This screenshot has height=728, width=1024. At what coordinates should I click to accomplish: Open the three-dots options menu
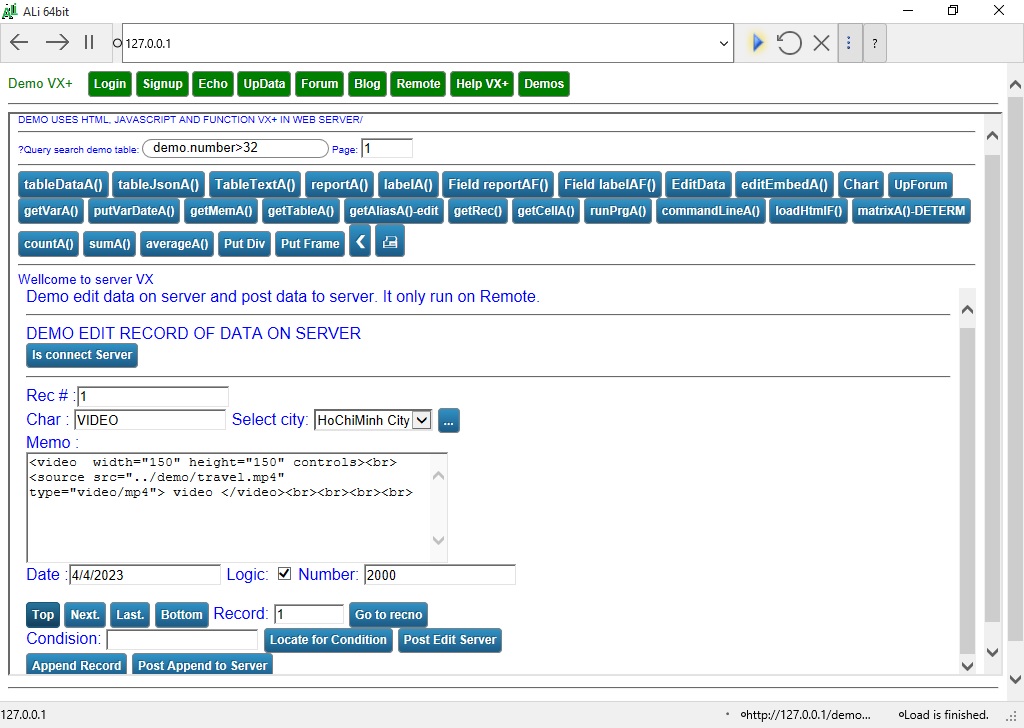(849, 43)
